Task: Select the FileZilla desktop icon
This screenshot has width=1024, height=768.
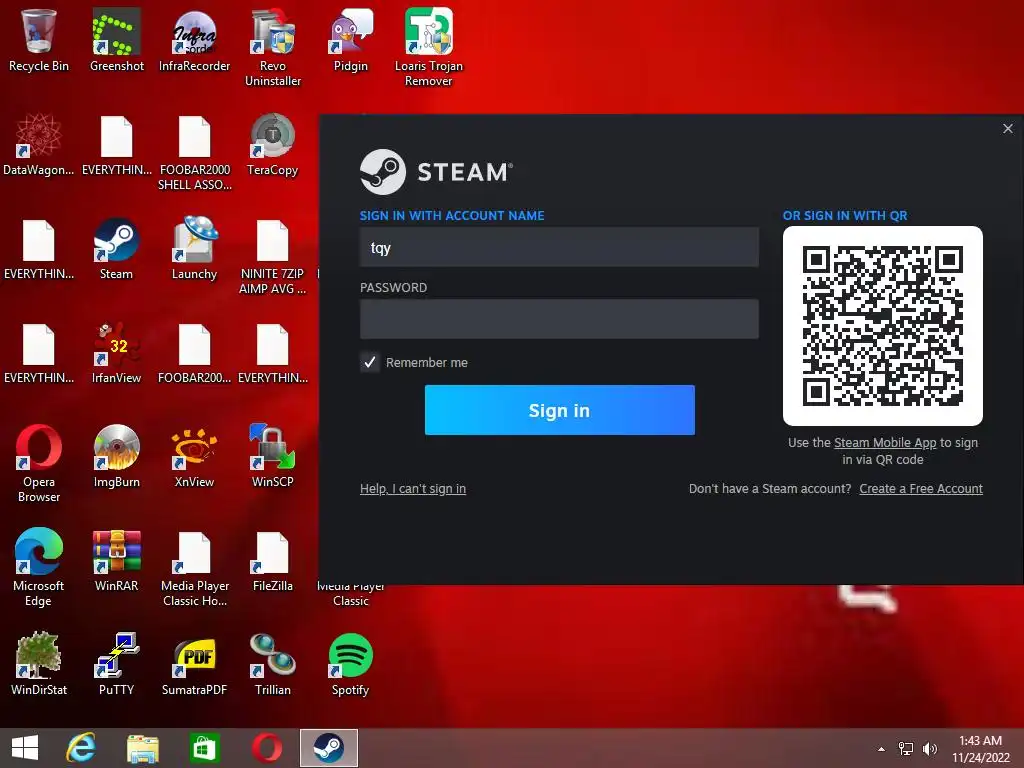Action: (x=272, y=560)
